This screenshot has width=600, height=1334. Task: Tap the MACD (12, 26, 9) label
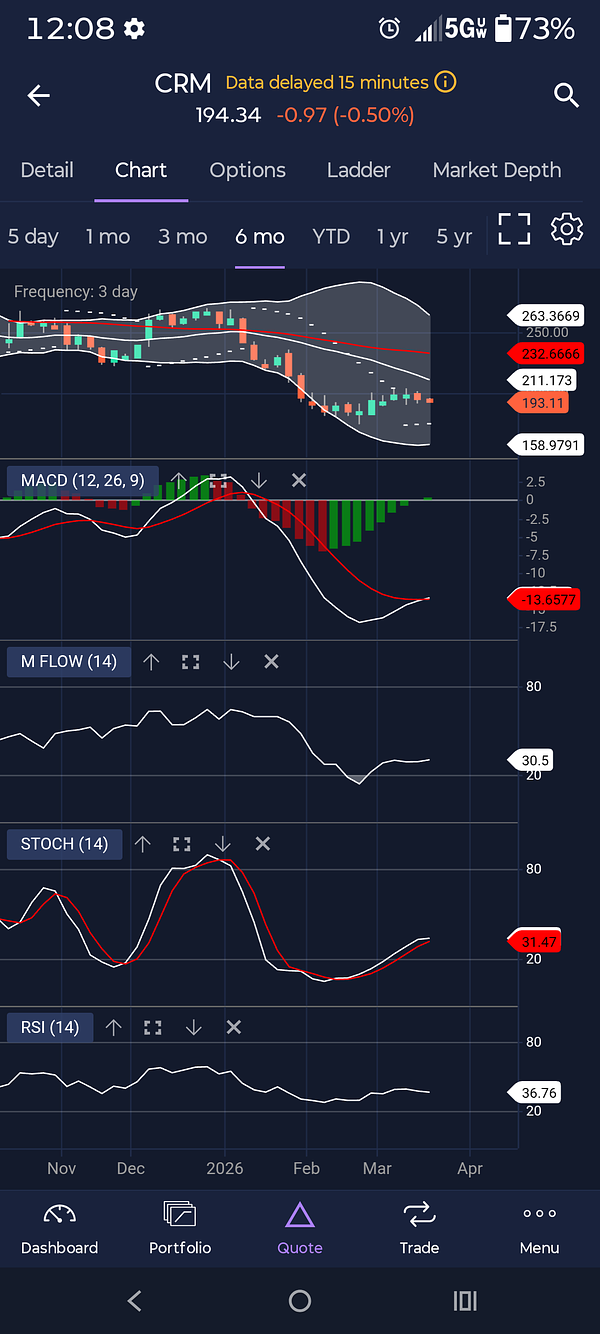82,481
